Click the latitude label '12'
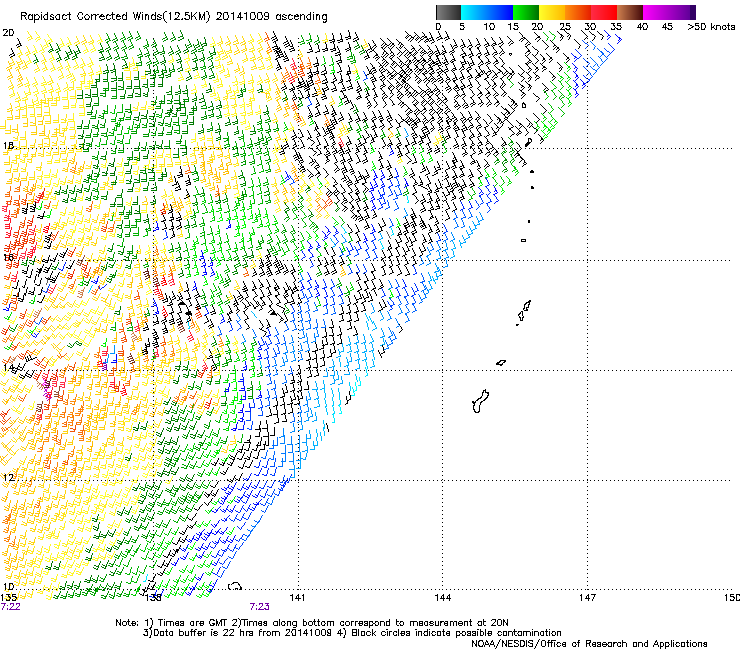This screenshot has width=740, height=650. click(x=8, y=477)
